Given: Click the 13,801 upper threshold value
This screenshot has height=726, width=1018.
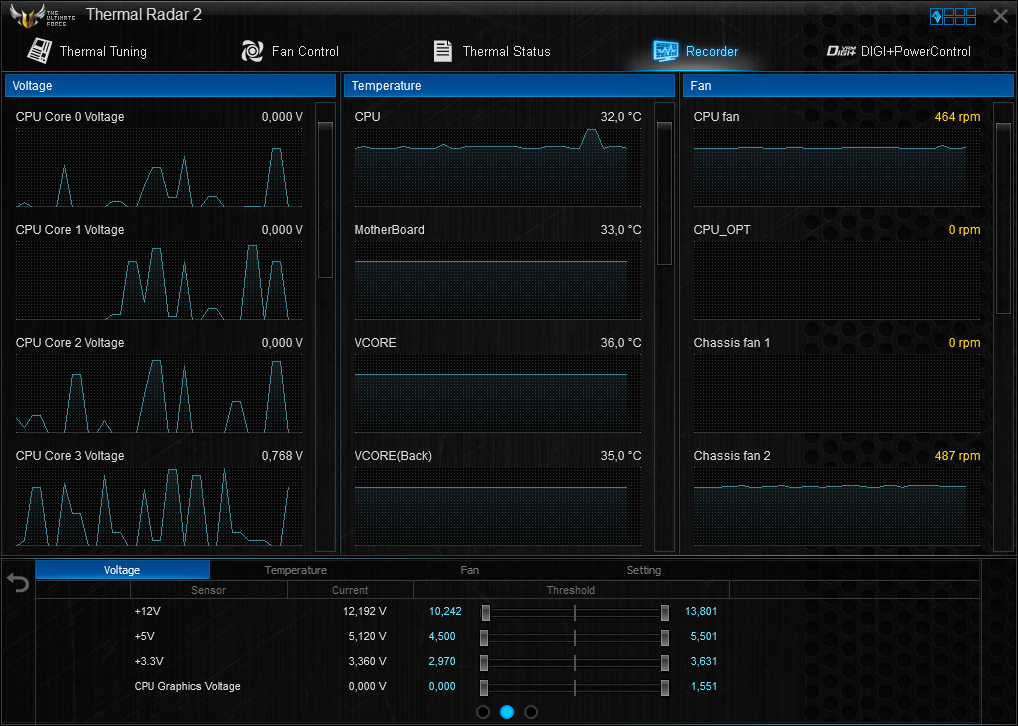Looking at the screenshot, I should [701, 611].
